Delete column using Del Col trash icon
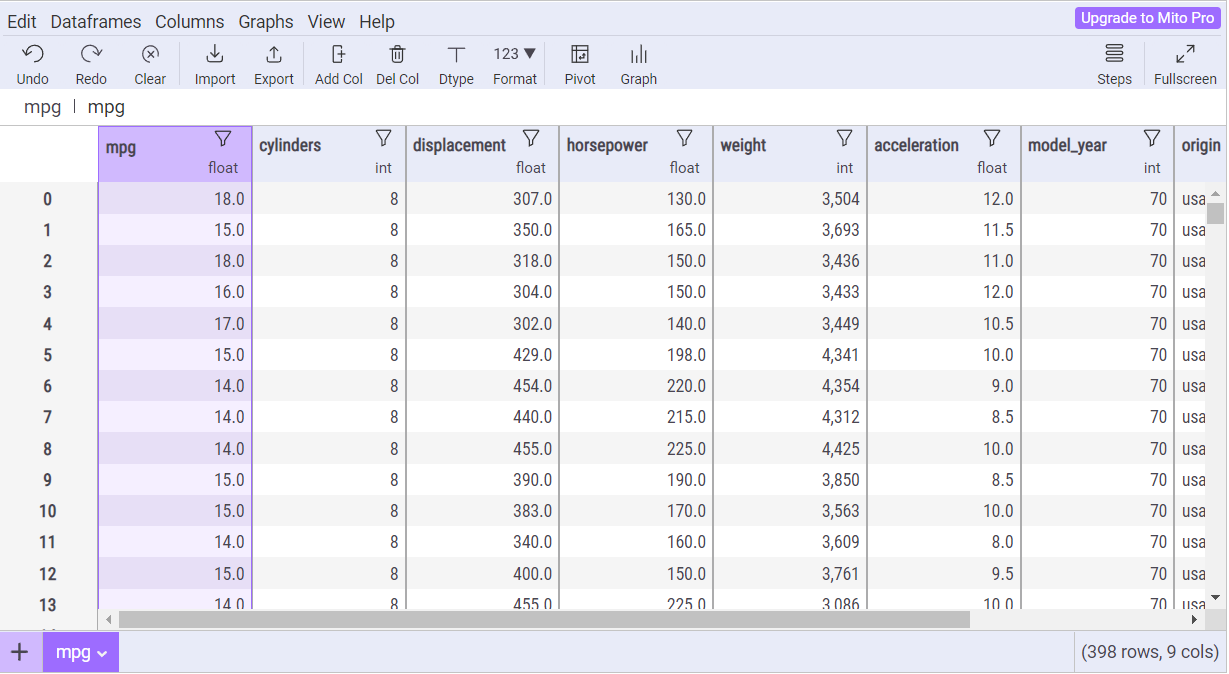The image size is (1229, 674). 397,55
